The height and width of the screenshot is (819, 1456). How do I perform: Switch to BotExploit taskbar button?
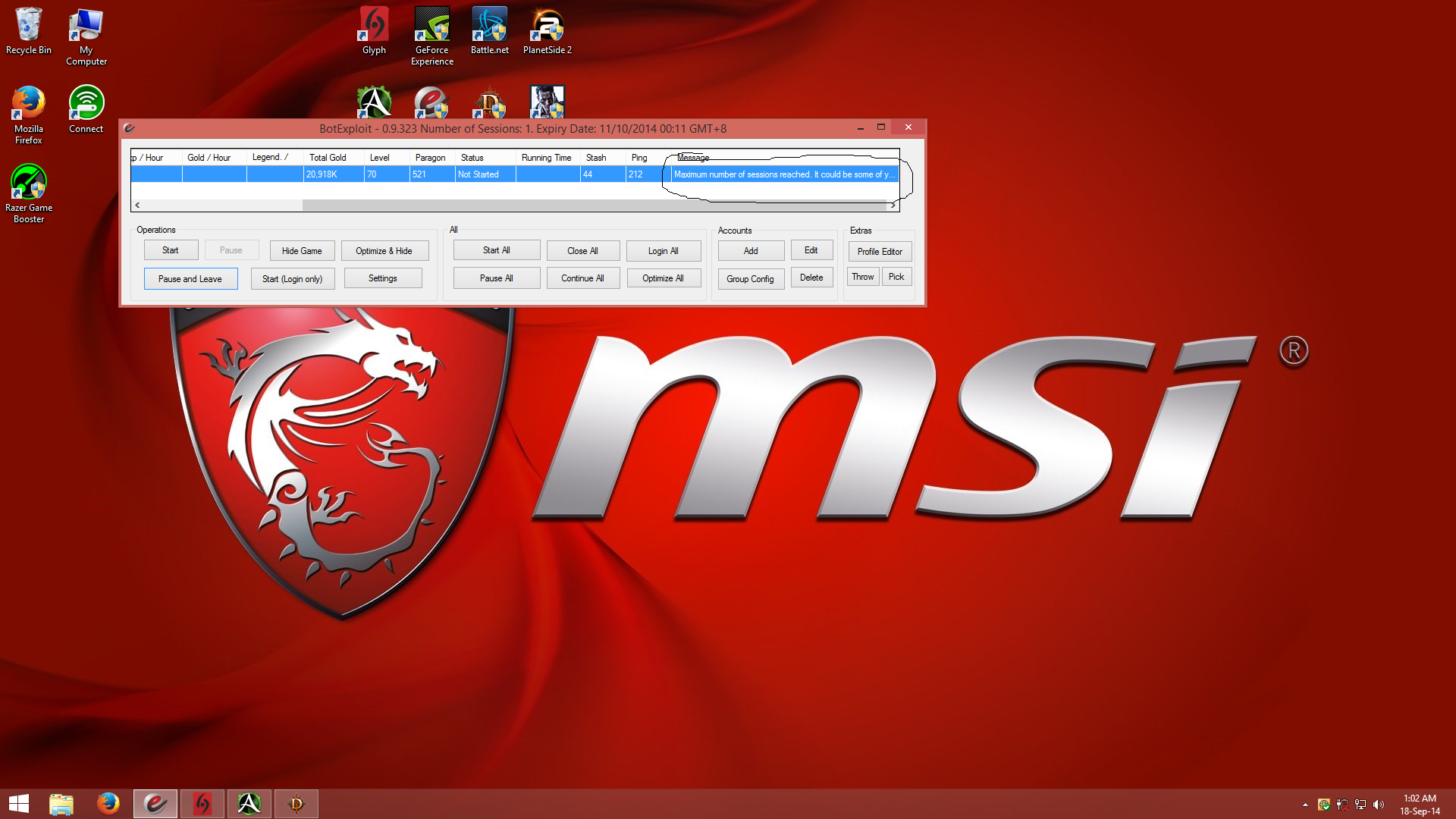pyautogui.click(x=155, y=804)
